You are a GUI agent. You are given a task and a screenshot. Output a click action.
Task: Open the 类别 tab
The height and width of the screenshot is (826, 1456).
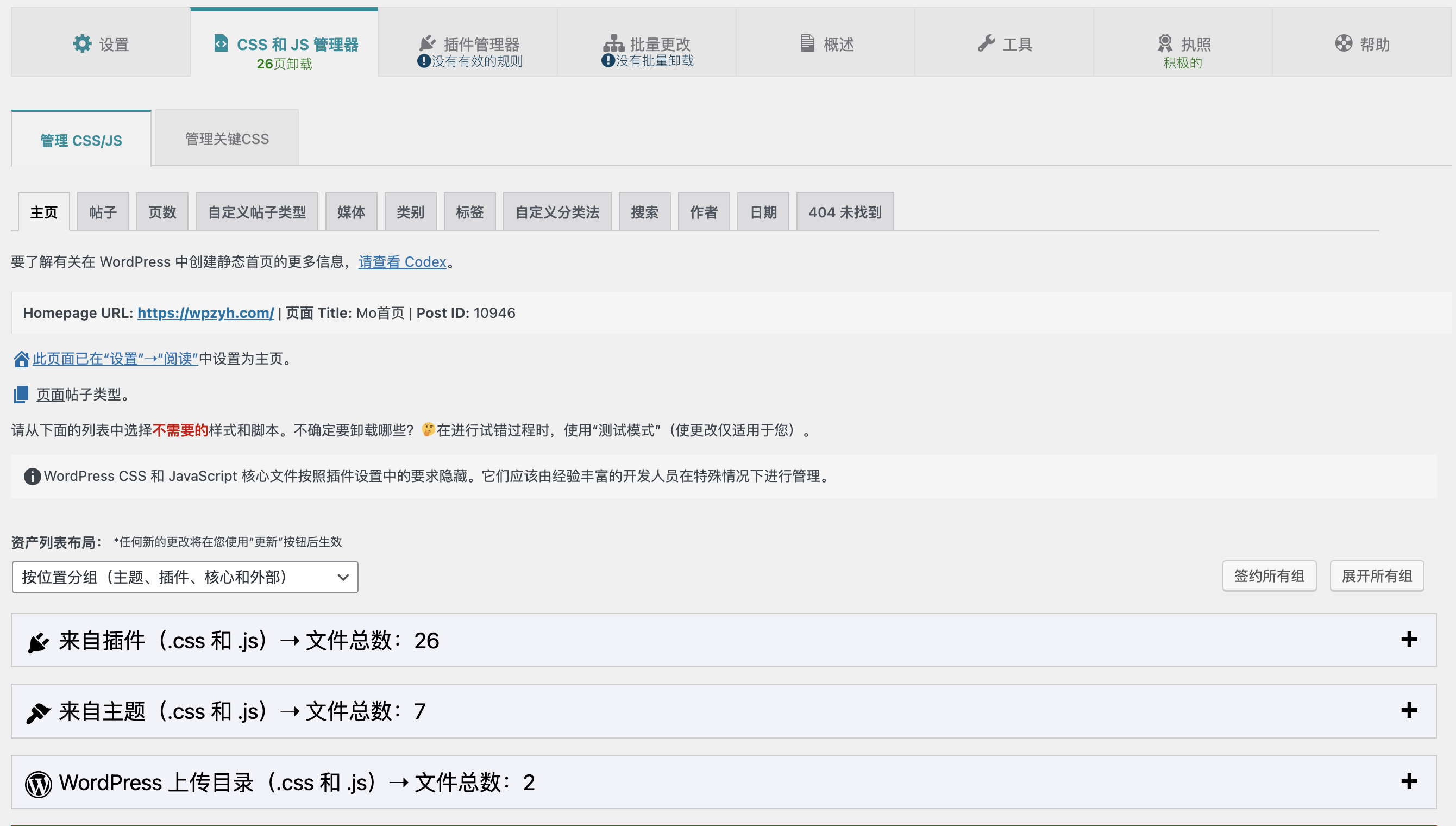411,212
